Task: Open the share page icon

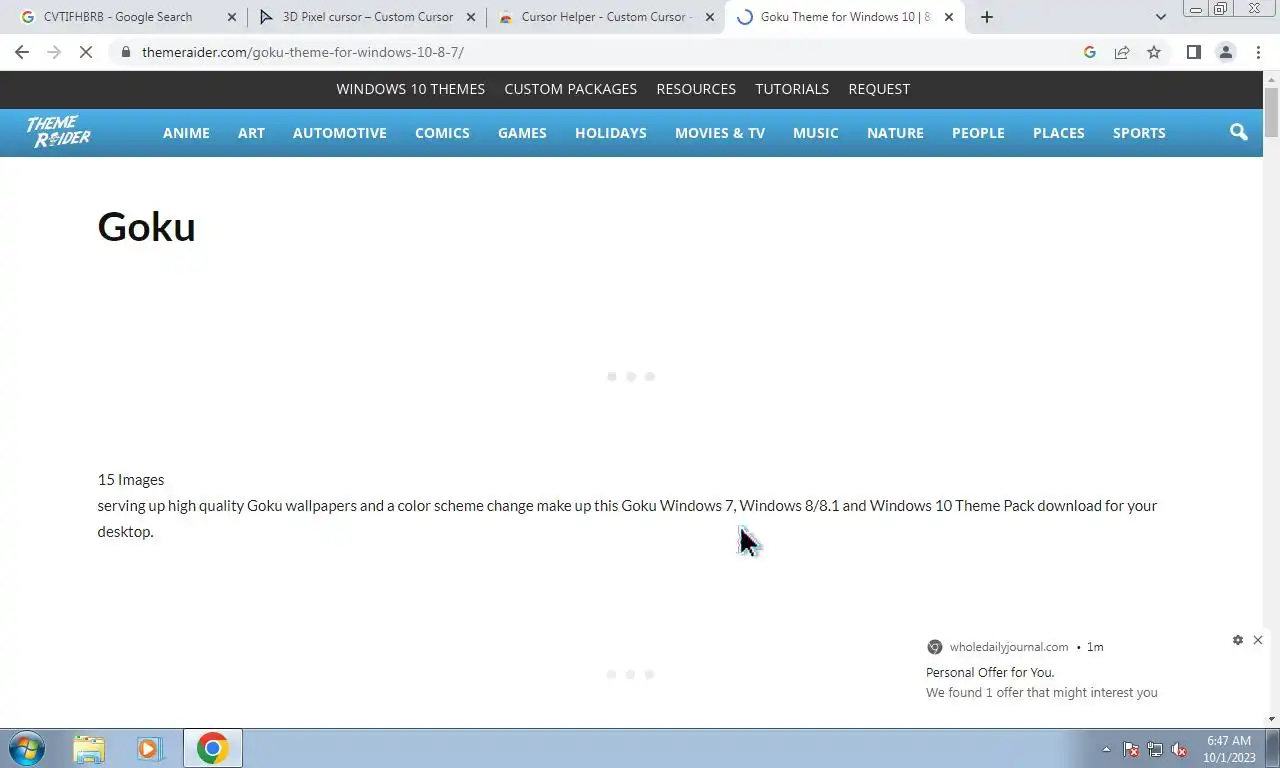Action: (x=1122, y=52)
